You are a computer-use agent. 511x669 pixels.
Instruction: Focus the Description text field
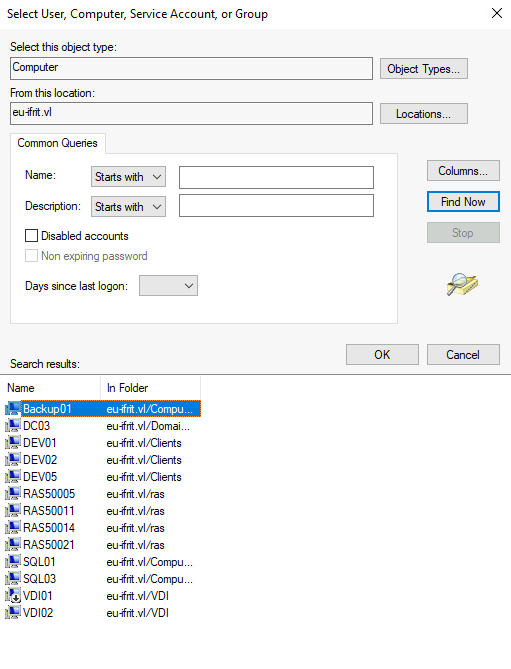pos(276,206)
